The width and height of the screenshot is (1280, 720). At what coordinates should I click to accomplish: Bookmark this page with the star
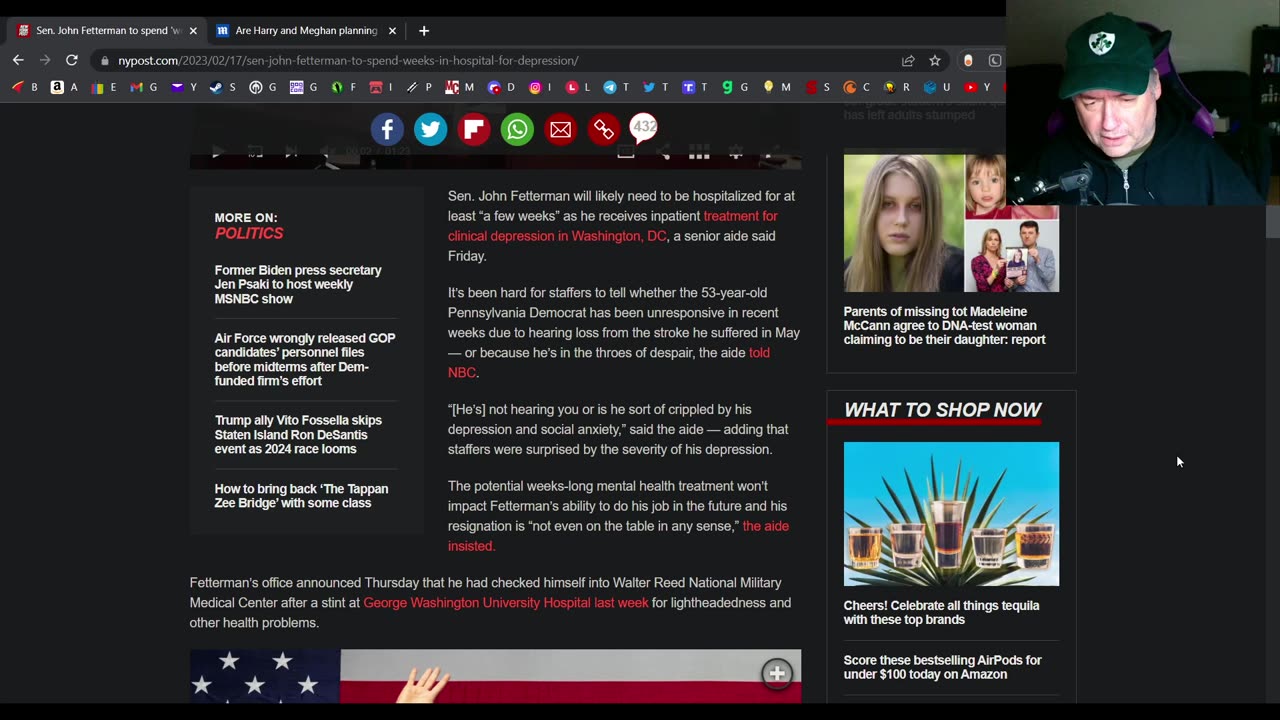pos(935,60)
